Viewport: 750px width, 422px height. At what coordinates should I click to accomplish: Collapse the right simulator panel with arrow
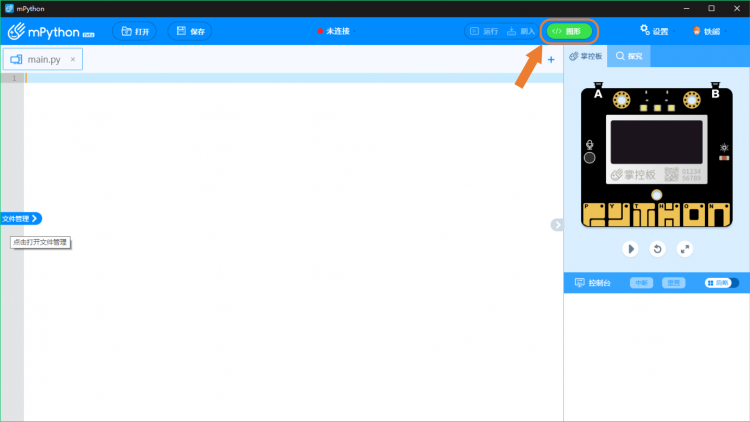coord(557,225)
